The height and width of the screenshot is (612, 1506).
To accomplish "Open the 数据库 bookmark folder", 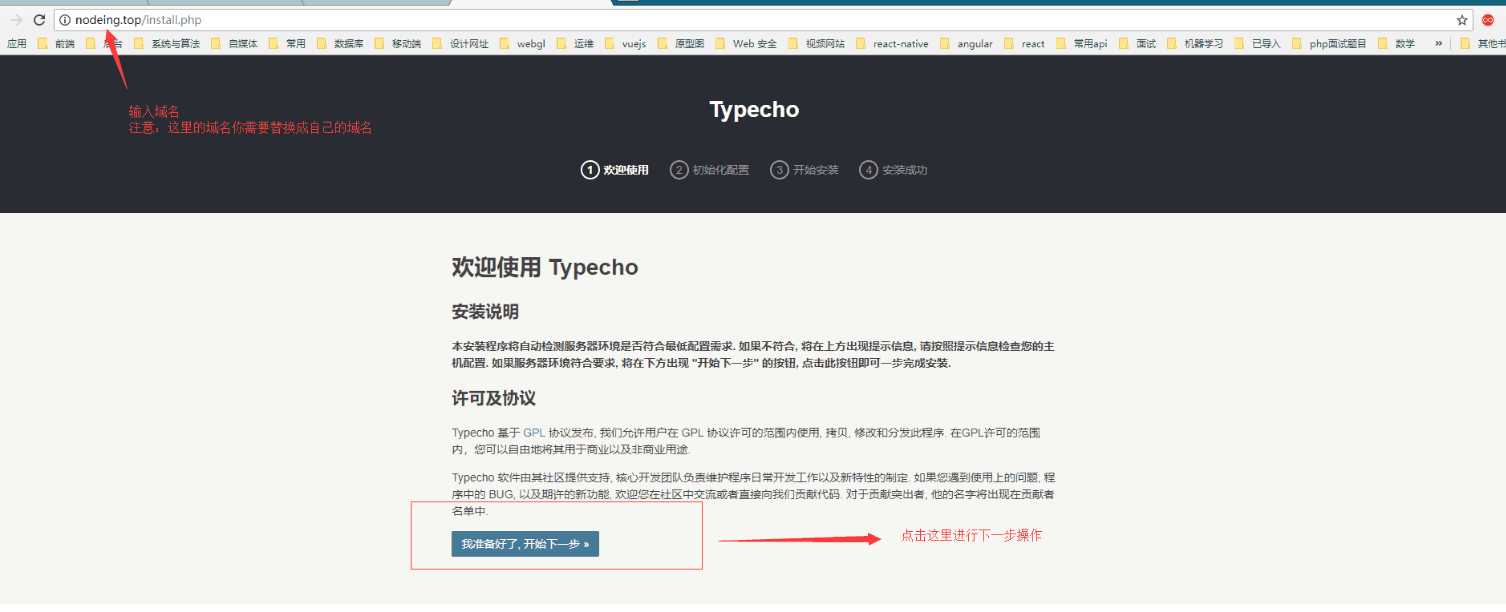I will [340, 44].
